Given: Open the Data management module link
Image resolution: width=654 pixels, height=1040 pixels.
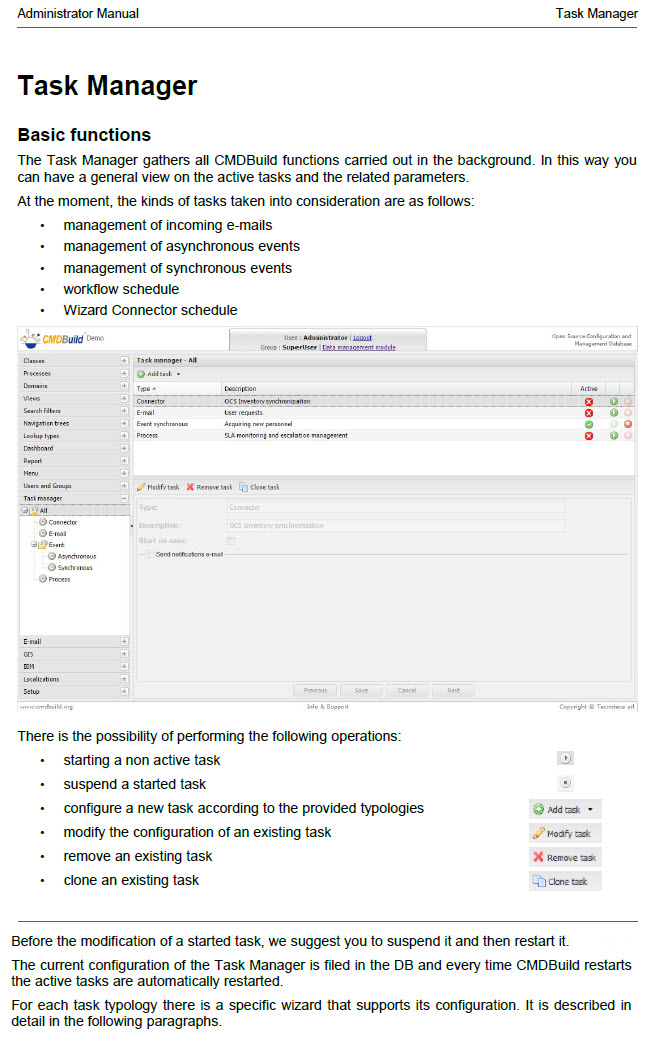Looking at the screenshot, I should click(x=358, y=347).
